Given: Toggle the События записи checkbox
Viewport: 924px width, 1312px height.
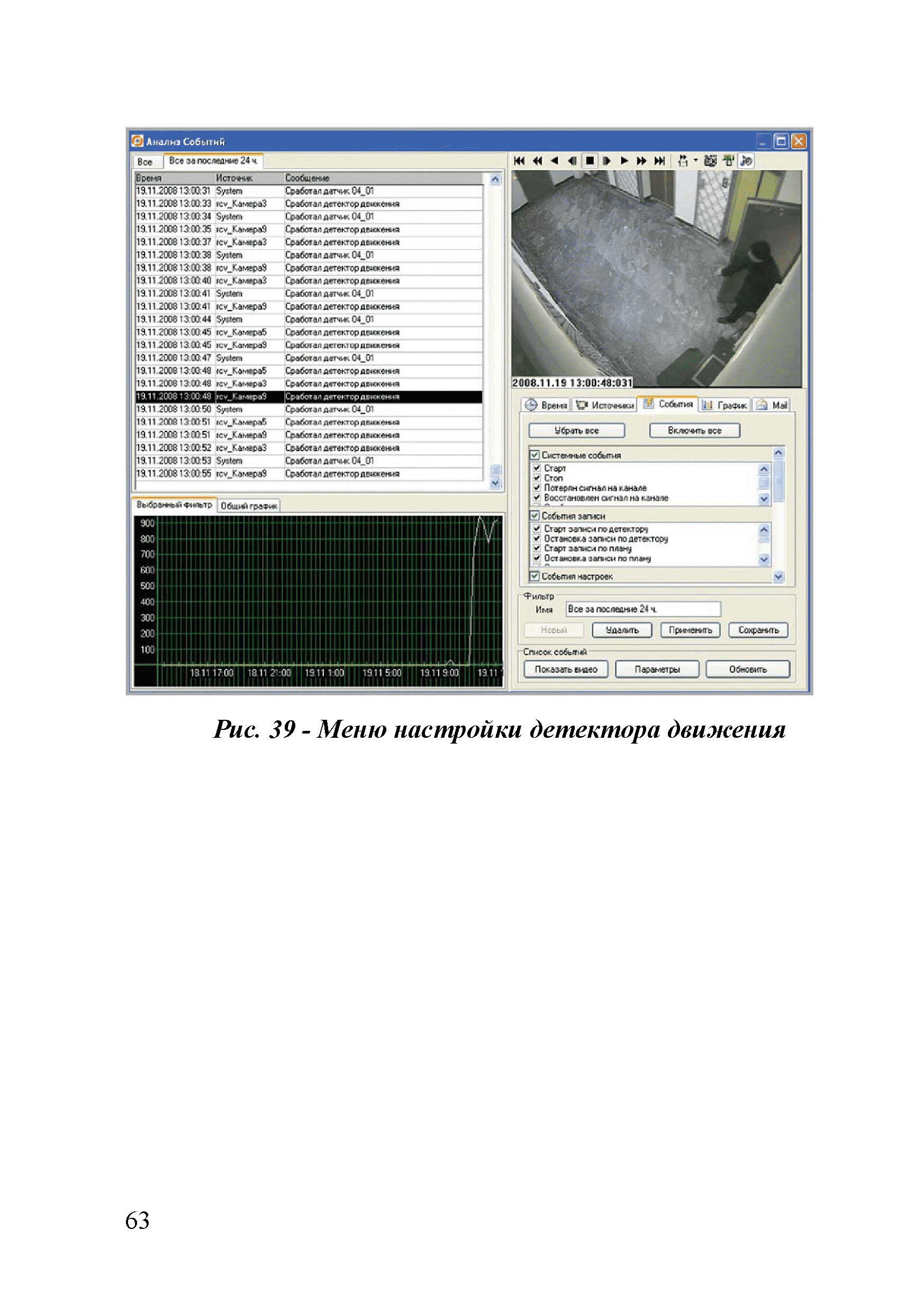Looking at the screenshot, I should point(535,515).
